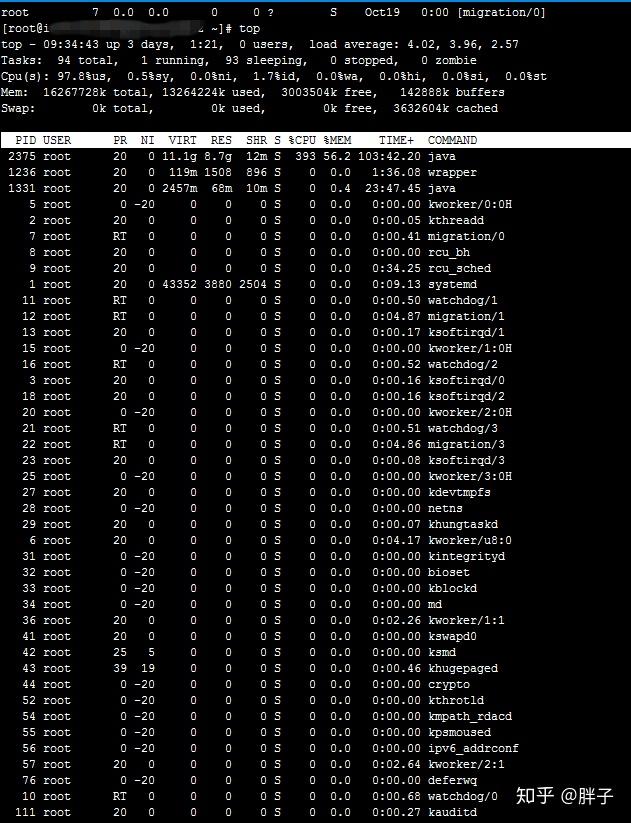
Task: Click the migration/3 process name
Action: coord(466,445)
